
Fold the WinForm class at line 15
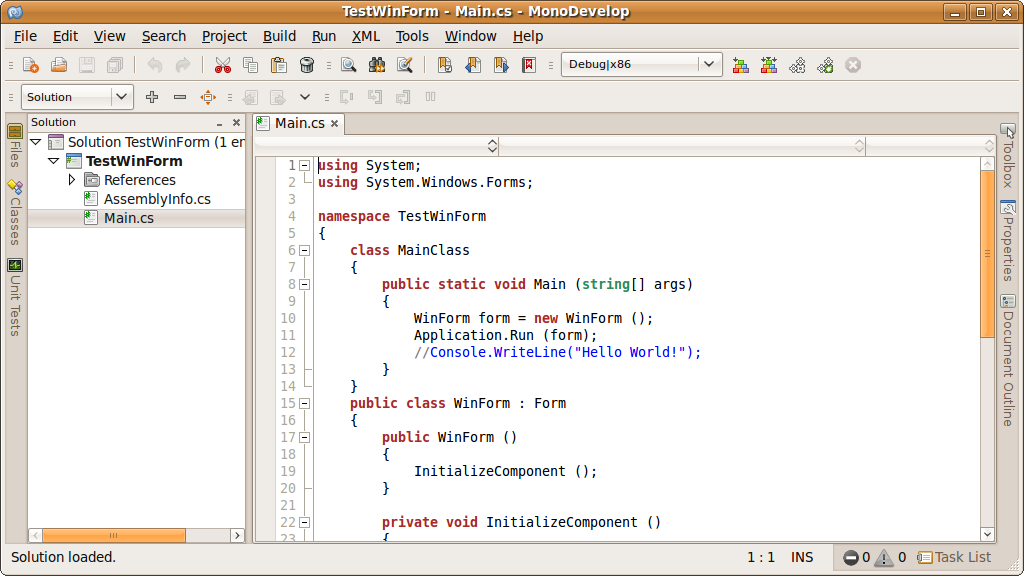[x=304, y=403]
